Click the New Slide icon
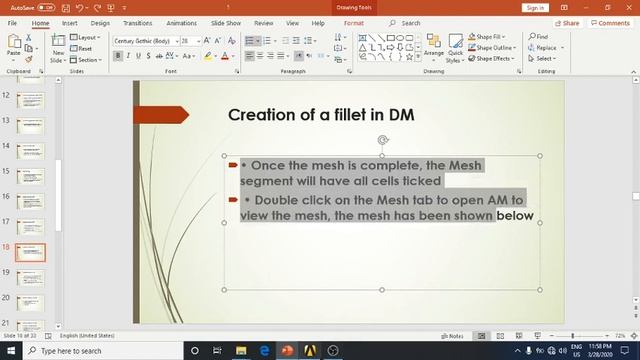This screenshot has width=640, height=360. tap(58, 41)
